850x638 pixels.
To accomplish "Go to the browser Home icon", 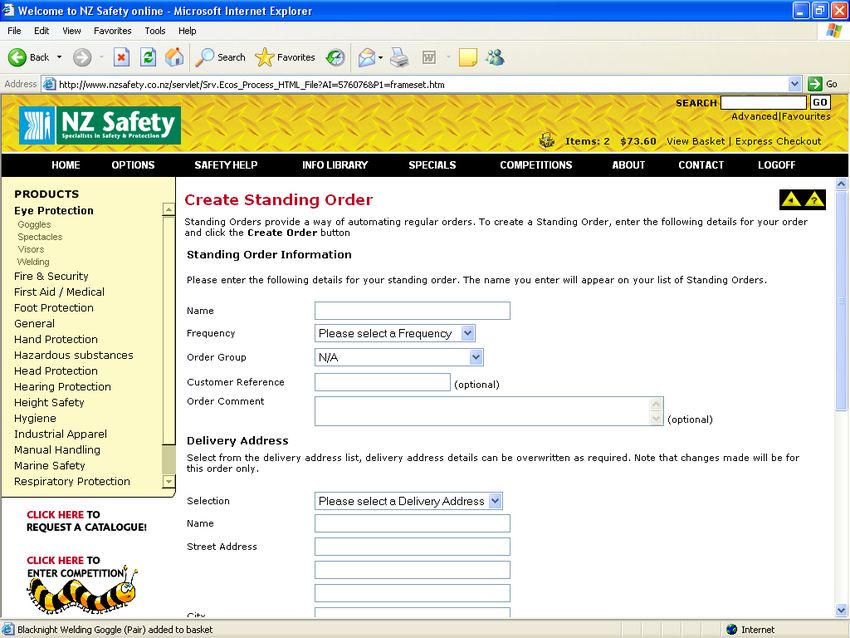I will pyautogui.click(x=175, y=57).
